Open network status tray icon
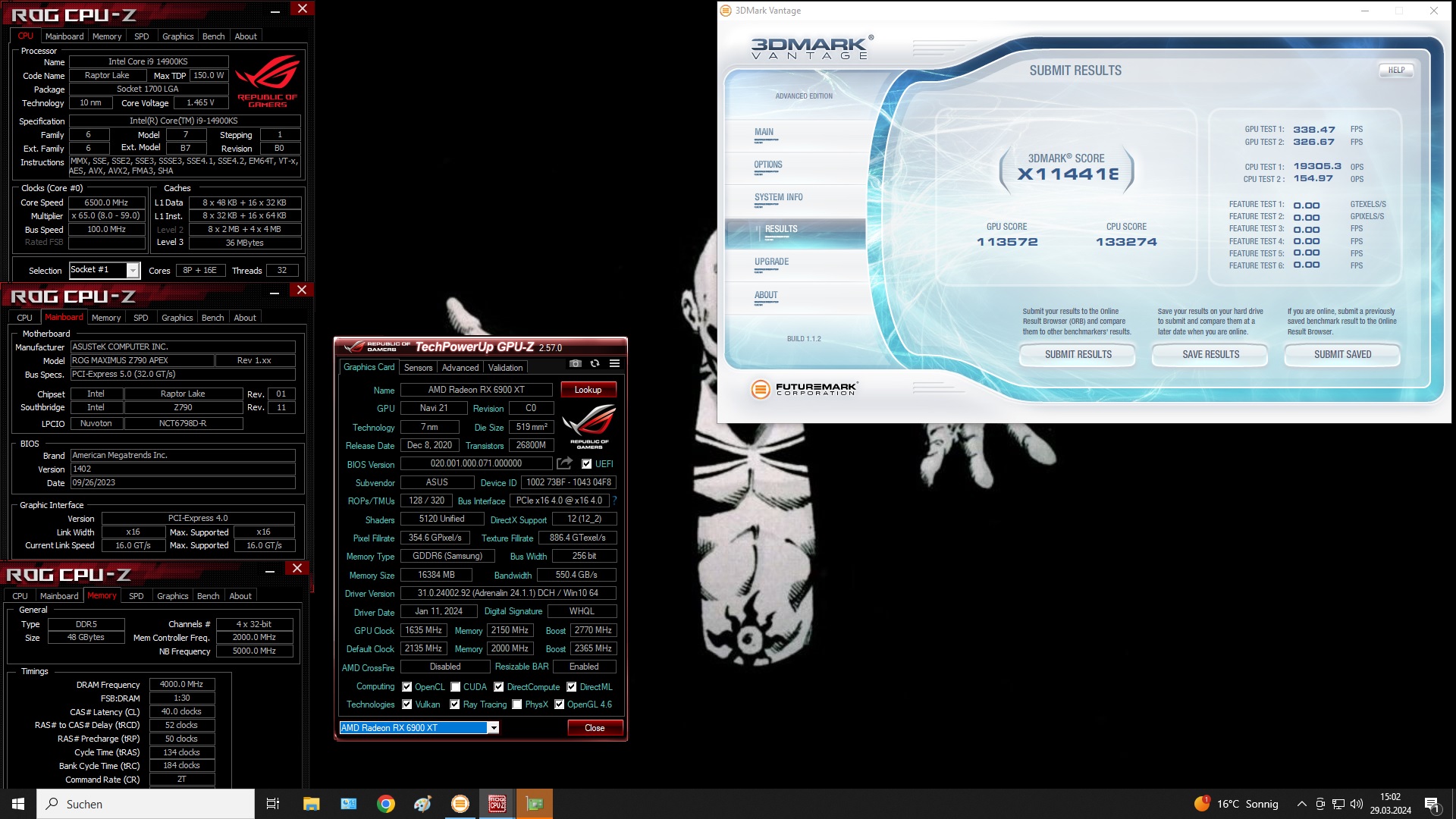This screenshot has height=819, width=1456. [1338, 804]
